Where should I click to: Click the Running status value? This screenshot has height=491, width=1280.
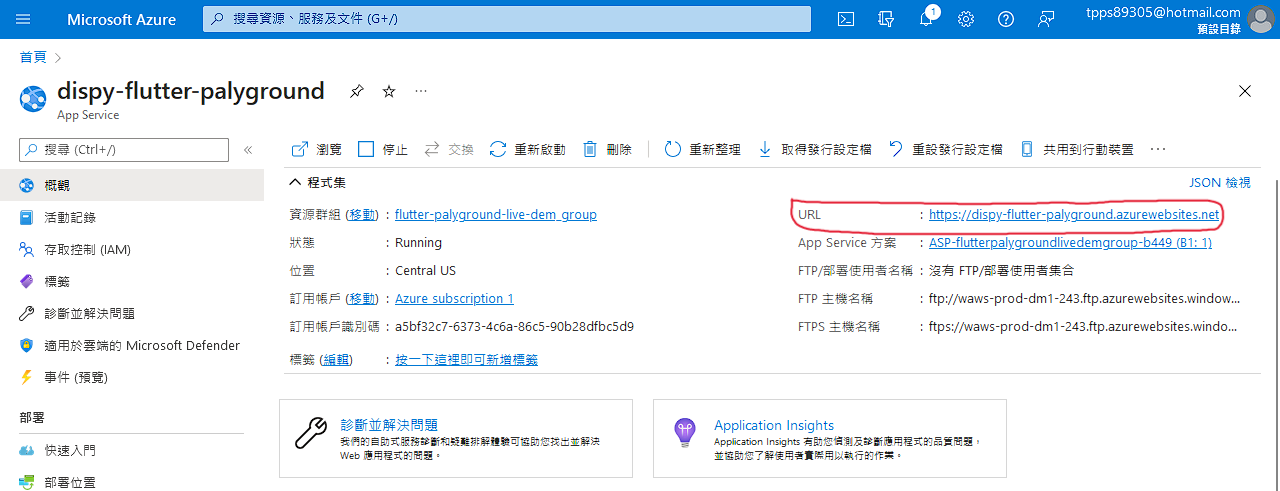coord(418,242)
